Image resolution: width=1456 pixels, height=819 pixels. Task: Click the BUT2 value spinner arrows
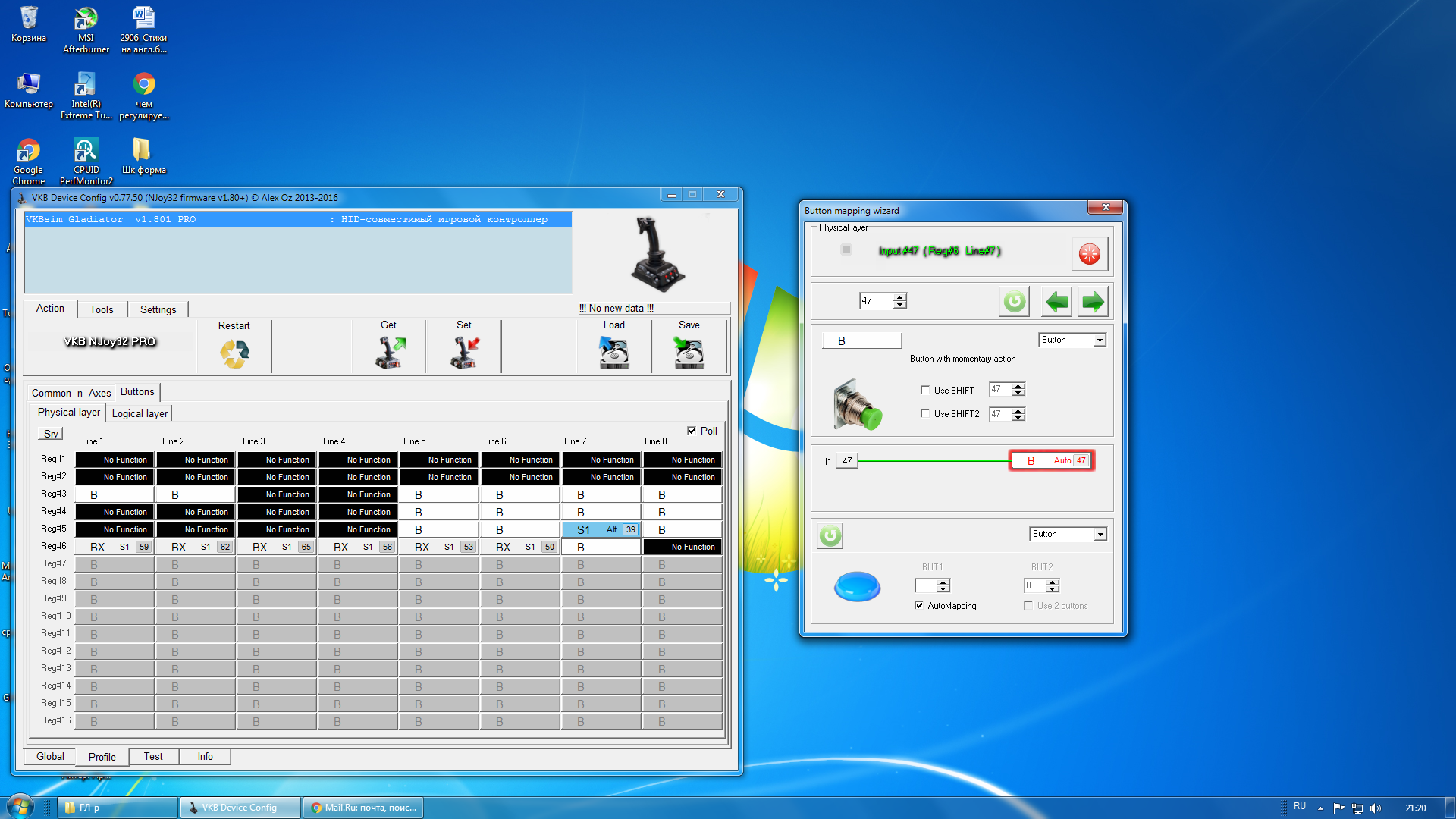1053,585
